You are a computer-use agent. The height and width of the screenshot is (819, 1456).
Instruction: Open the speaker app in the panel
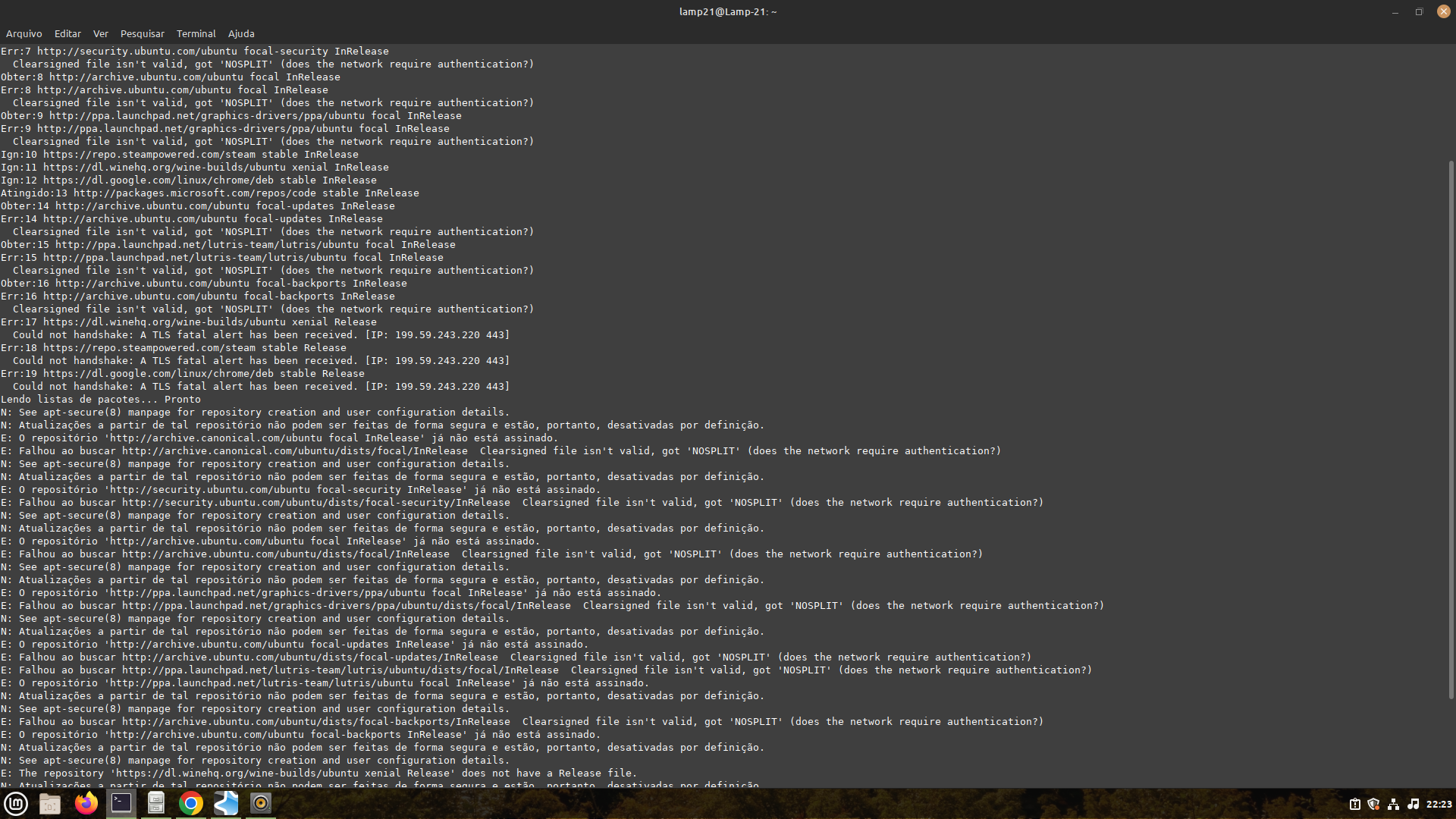(261, 804)
